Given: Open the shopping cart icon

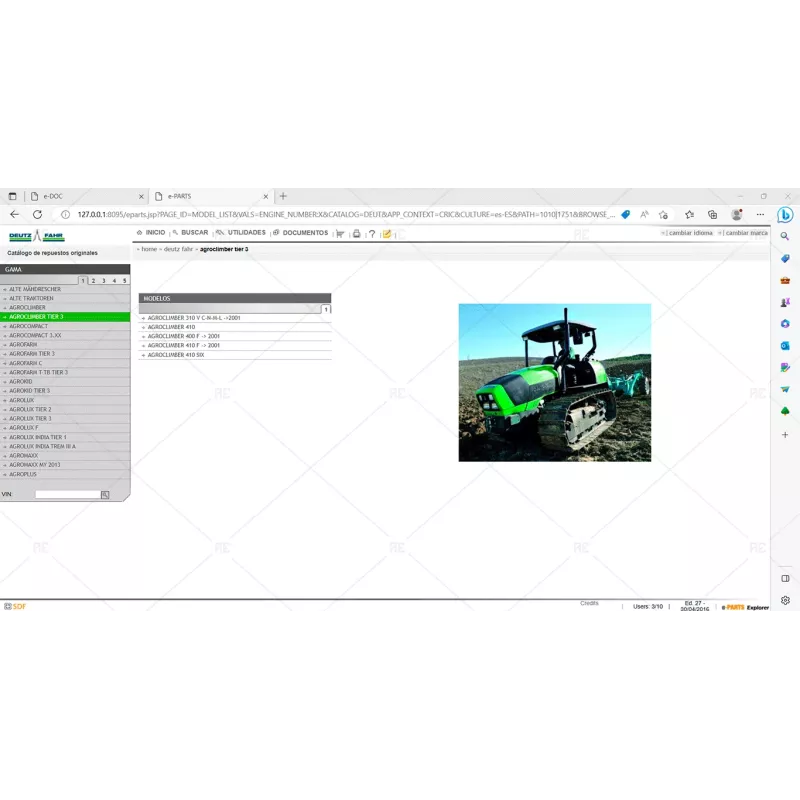Looking at the screenshot, I should coord(339,232).
